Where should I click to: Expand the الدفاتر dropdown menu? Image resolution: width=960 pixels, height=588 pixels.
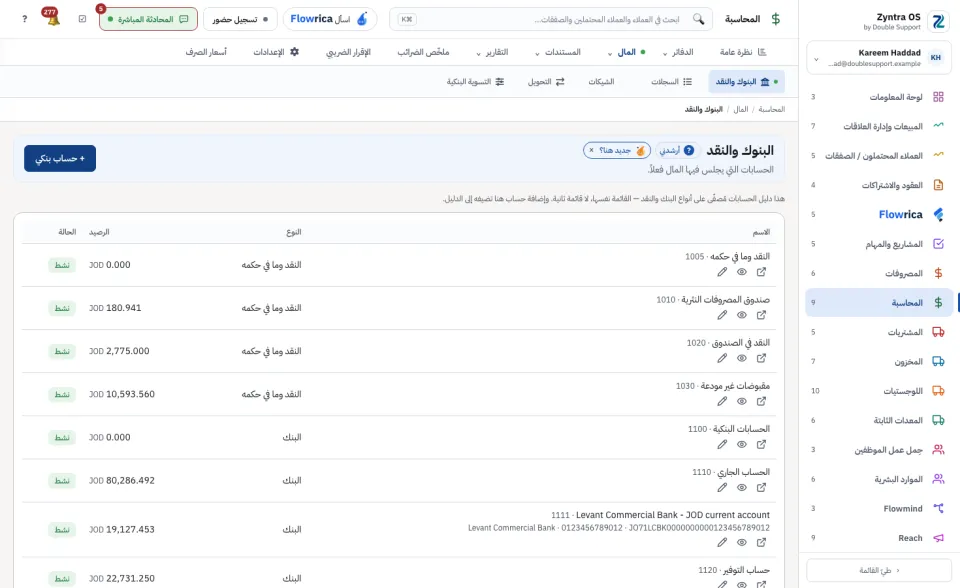pos(678,52)
